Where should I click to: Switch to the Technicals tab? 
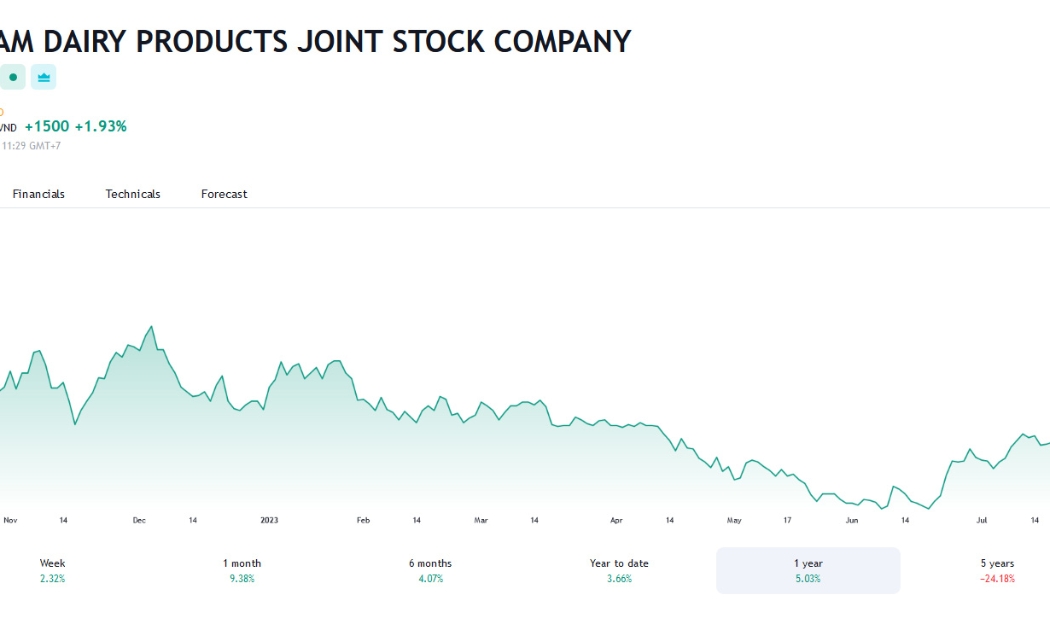tap(133, 194)
